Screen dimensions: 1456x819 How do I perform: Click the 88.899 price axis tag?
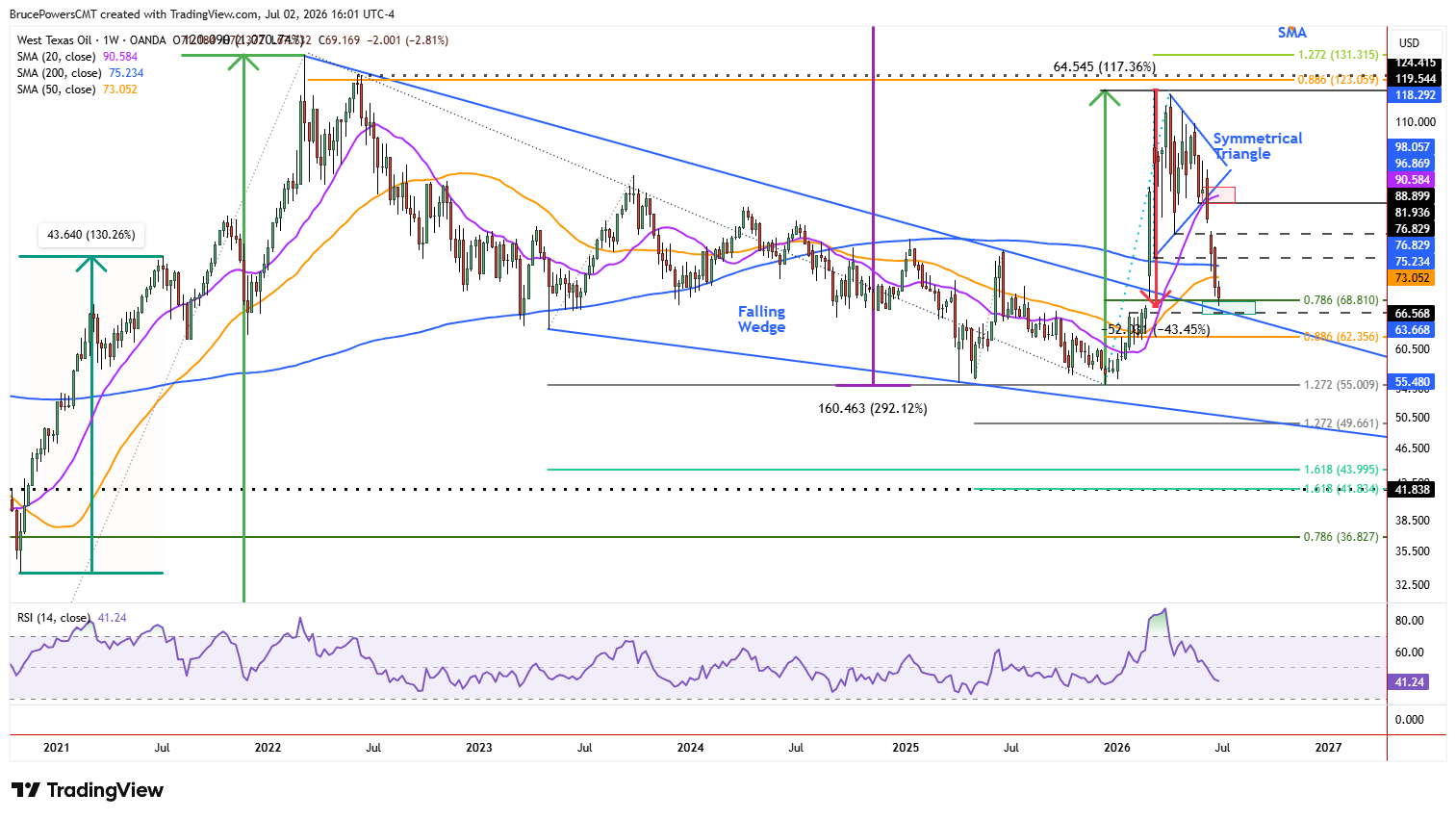click(1413, 196)
